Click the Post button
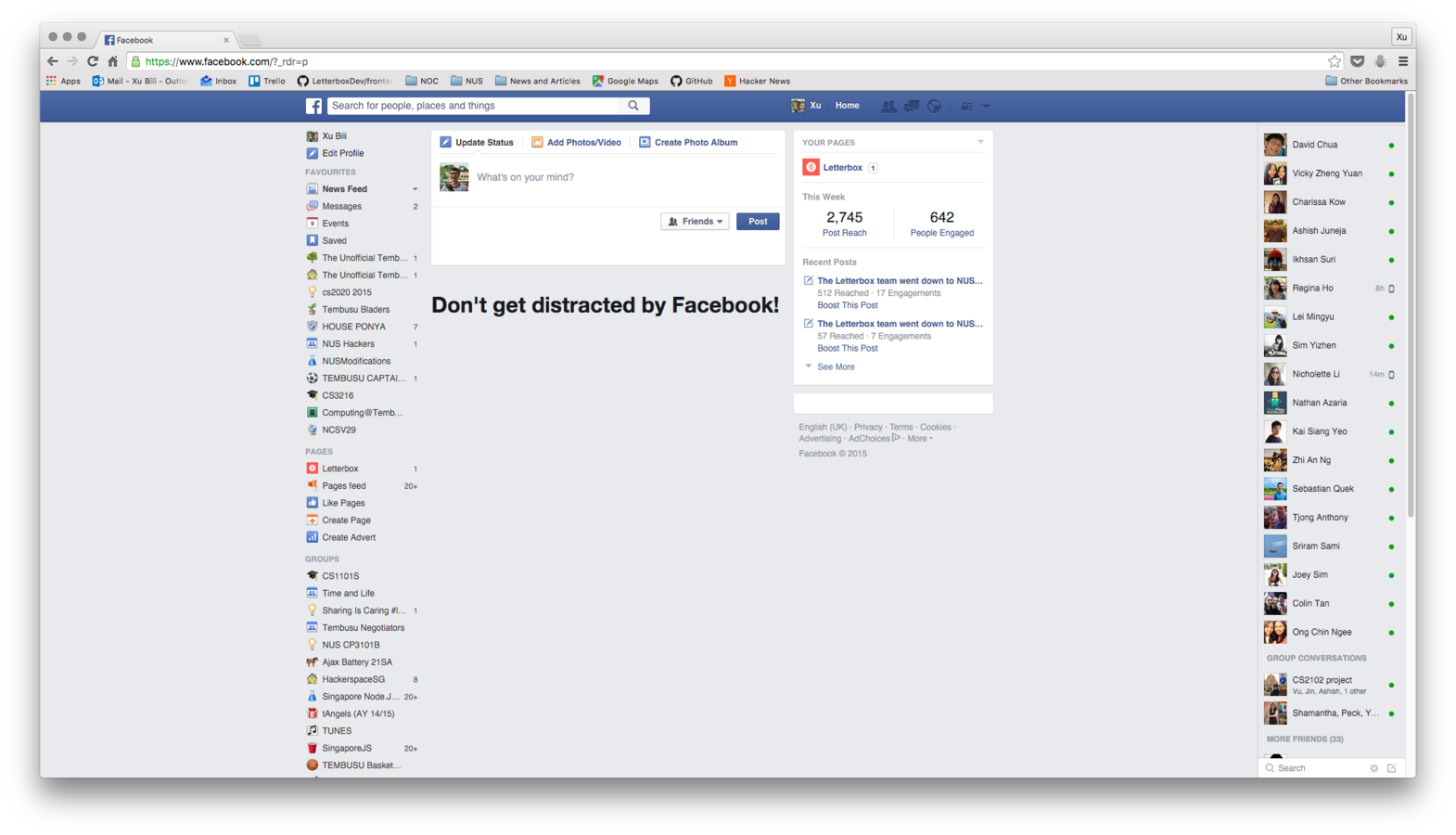 pos(758,222)
